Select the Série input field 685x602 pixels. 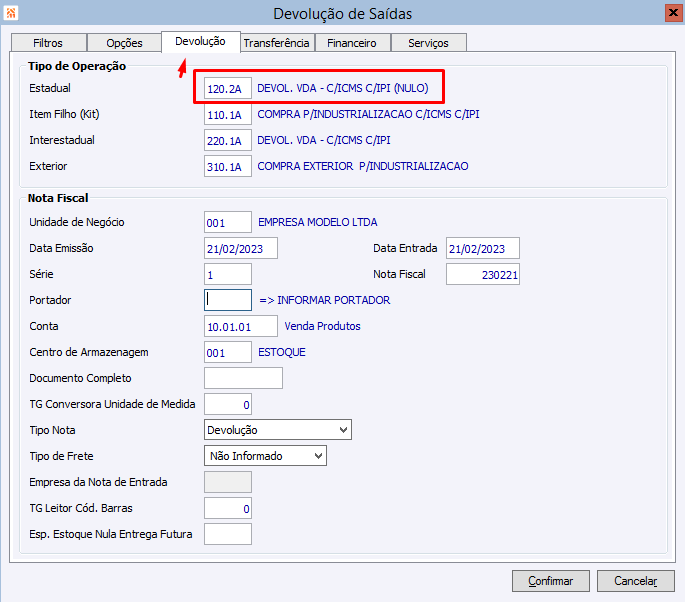(228, 274)
